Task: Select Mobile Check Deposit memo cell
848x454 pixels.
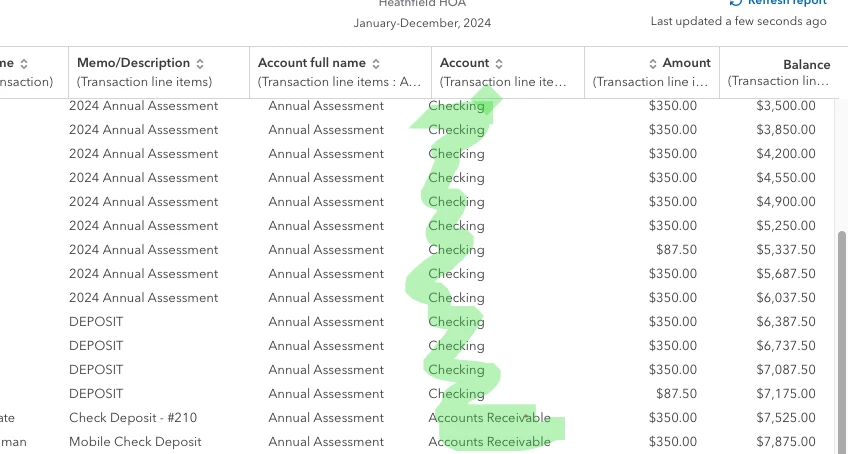Action: point(135,442)
